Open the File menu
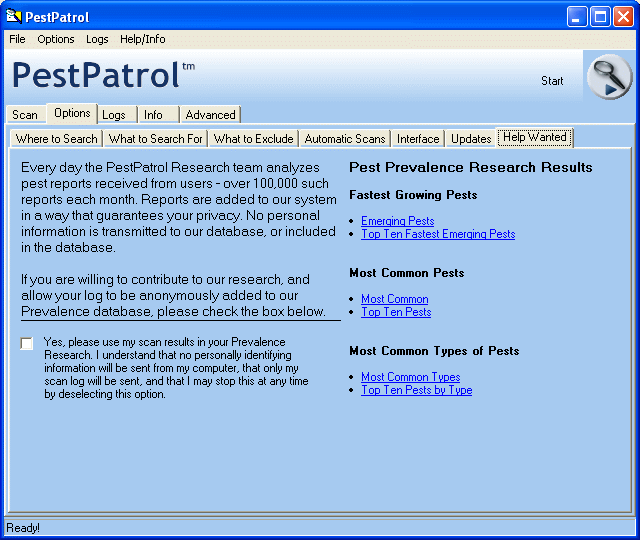 [17, 39]
